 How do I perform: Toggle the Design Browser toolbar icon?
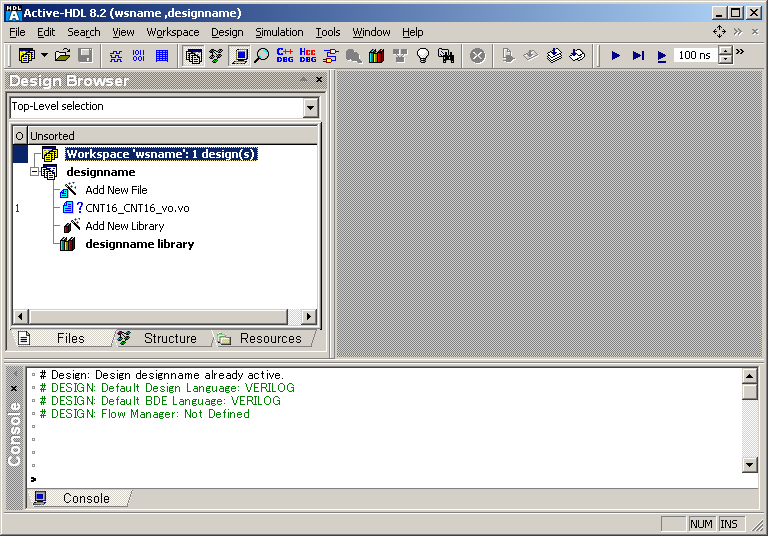click(x=193, y=56)
